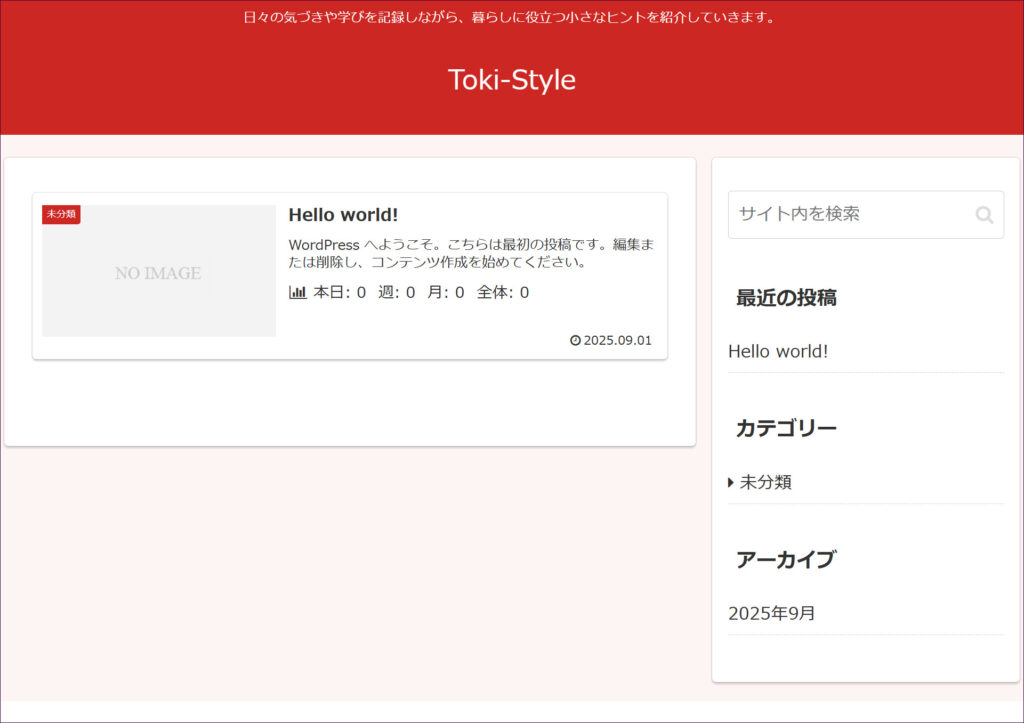Click the post excerpt starting with WordPress へようこそ
The width and height of the screenshot is (1024, 723).
pyautogui.click(x=470, y=254)
